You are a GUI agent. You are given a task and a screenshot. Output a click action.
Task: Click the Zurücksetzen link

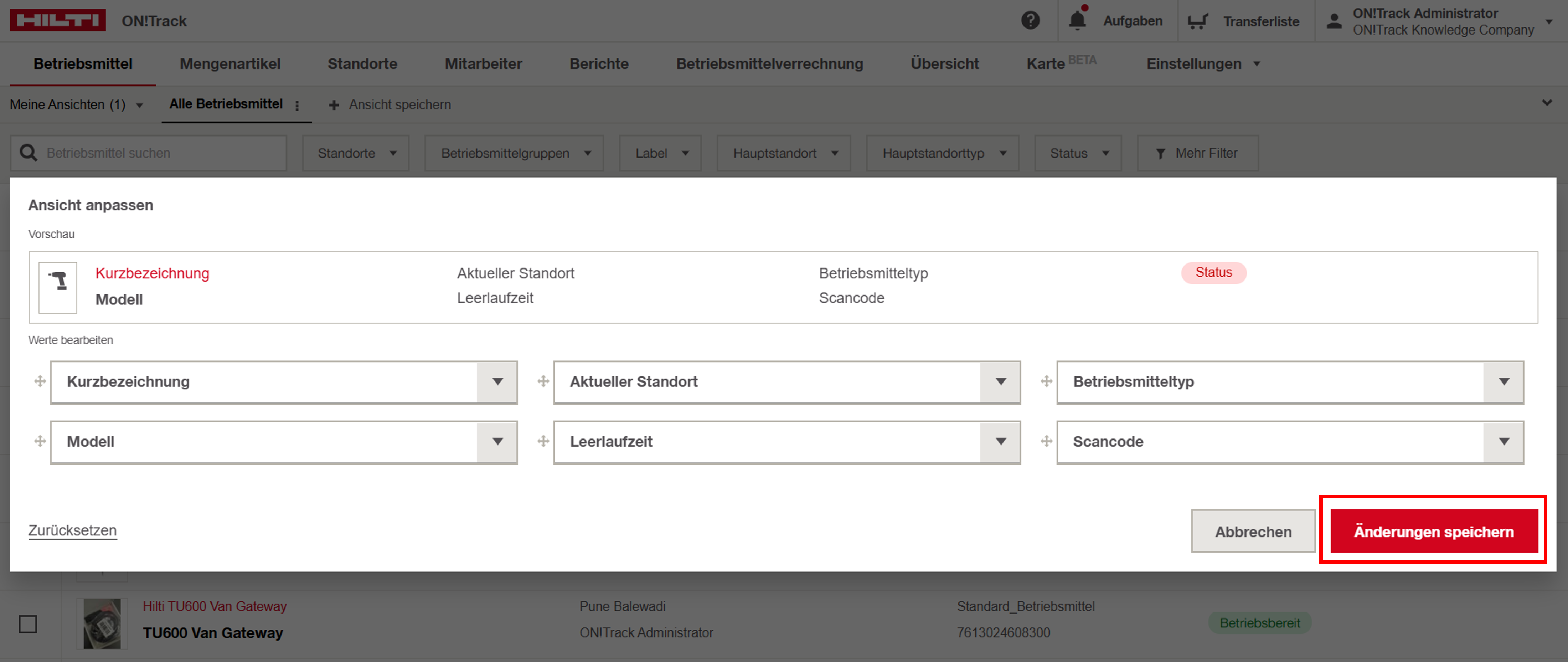click(72, 530)
